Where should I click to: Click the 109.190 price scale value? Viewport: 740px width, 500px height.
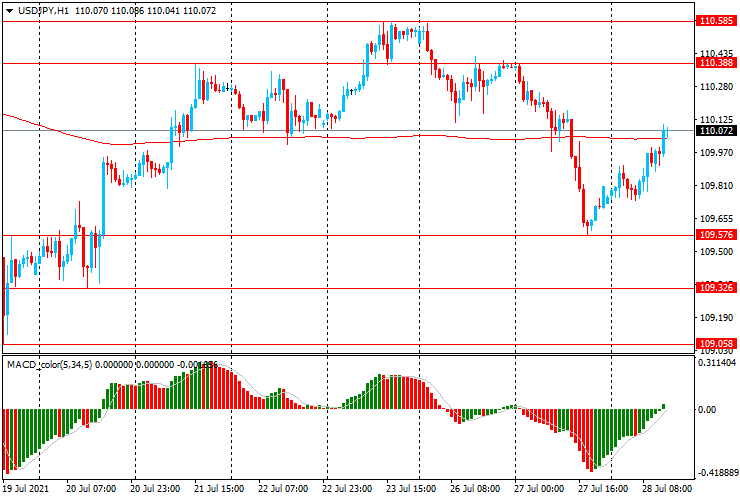click(716, 318)
